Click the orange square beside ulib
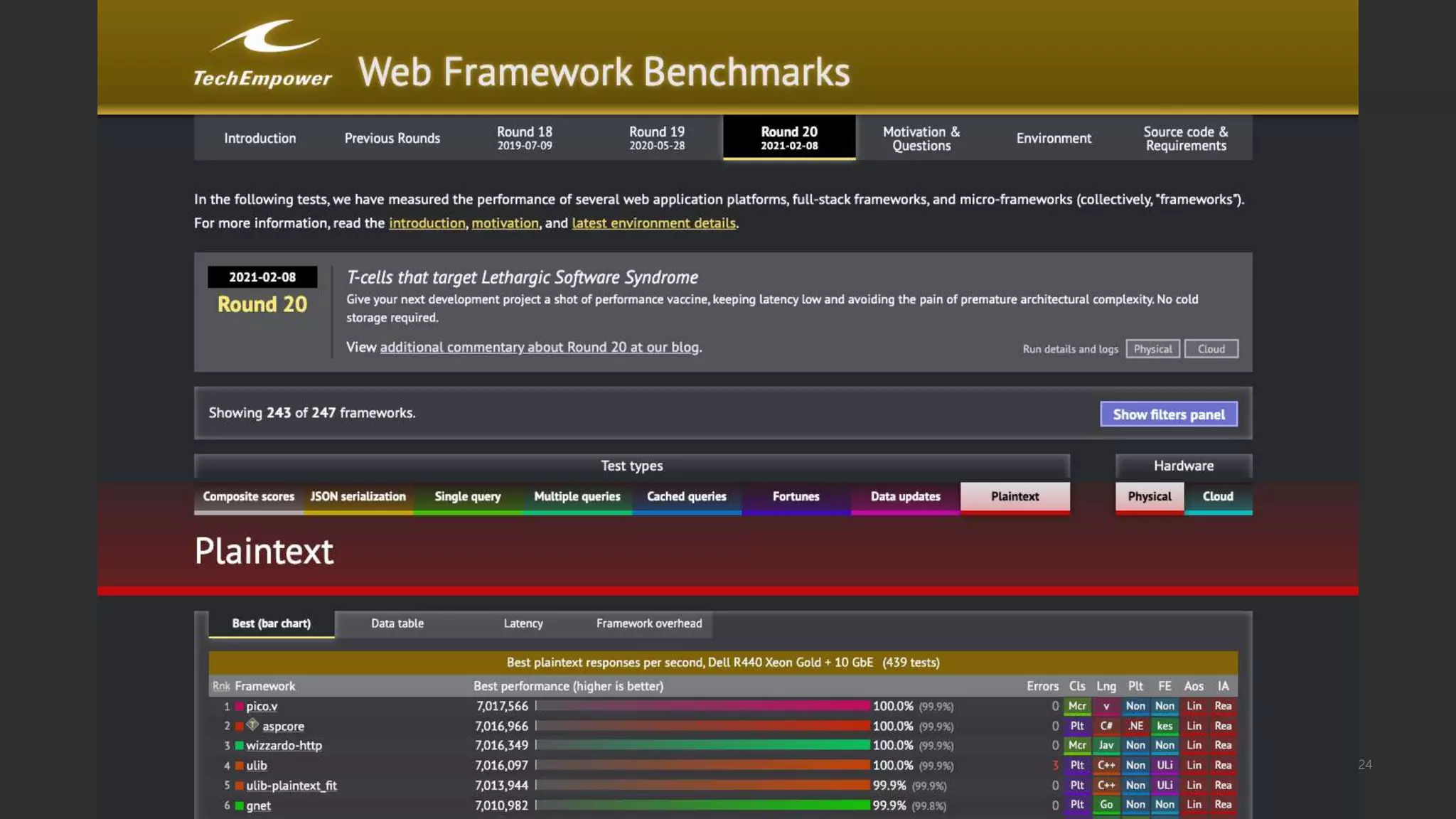Viewport: 1456px width, 819px height. (x=240, y=766)
